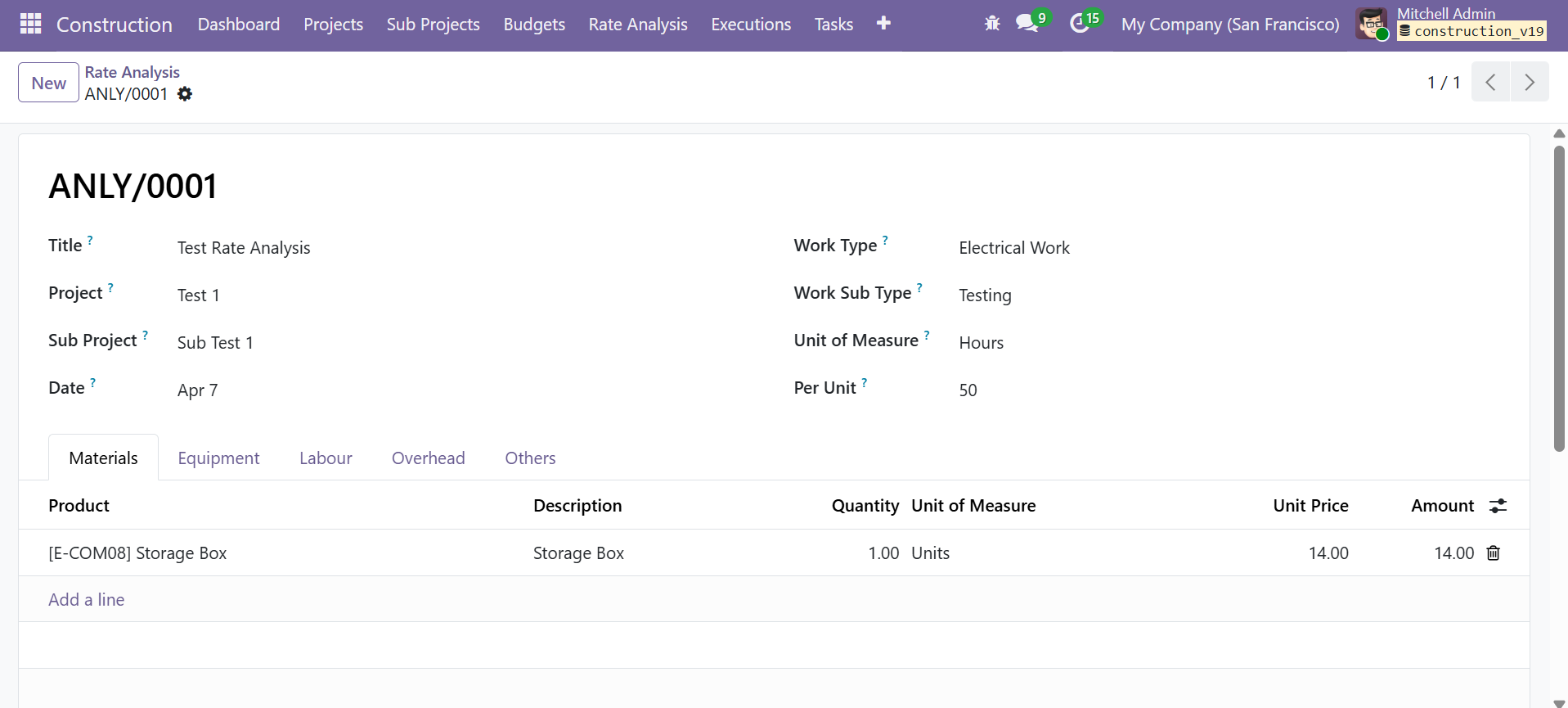This screenshot has width=1568, height=708.
Task: Open the conversations messages icon
Action: [x=1027, y=24]
